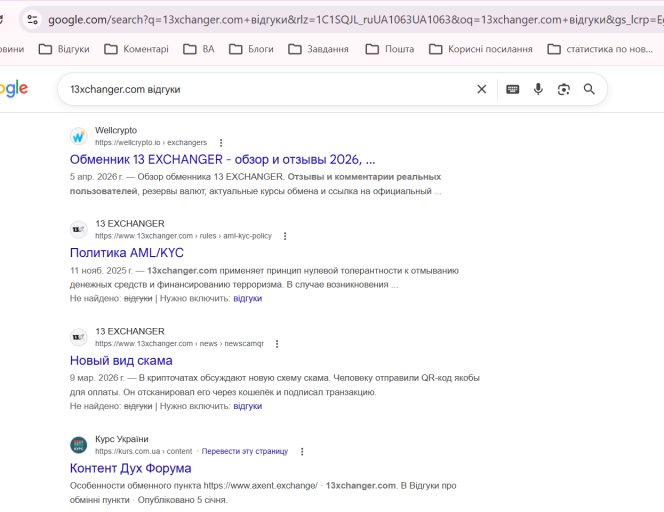Open site information icon in address bar
Image resolution: width=664 pixels, height=512 pixels.
pos(32,19)
